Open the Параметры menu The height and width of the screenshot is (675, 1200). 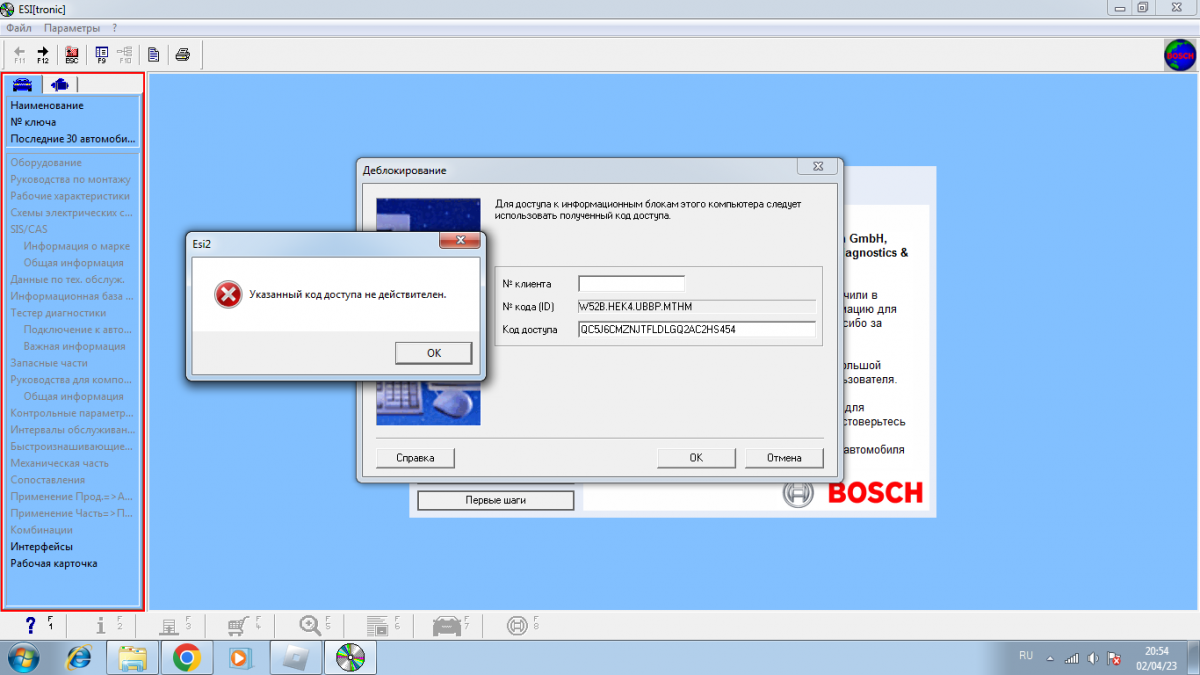click(x=72, y=28)
